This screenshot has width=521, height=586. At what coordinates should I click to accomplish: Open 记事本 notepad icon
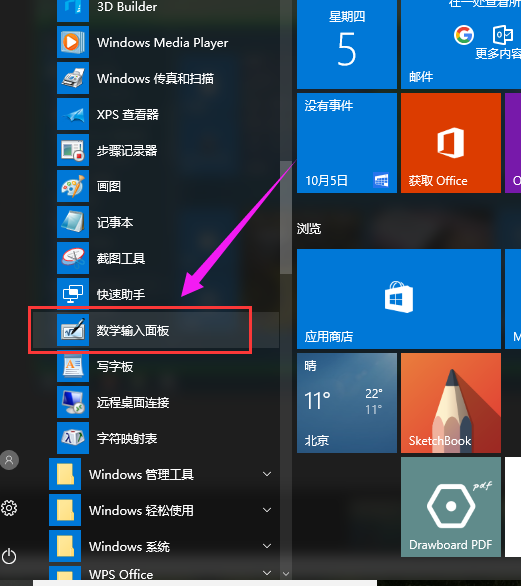tap(73, 222)
